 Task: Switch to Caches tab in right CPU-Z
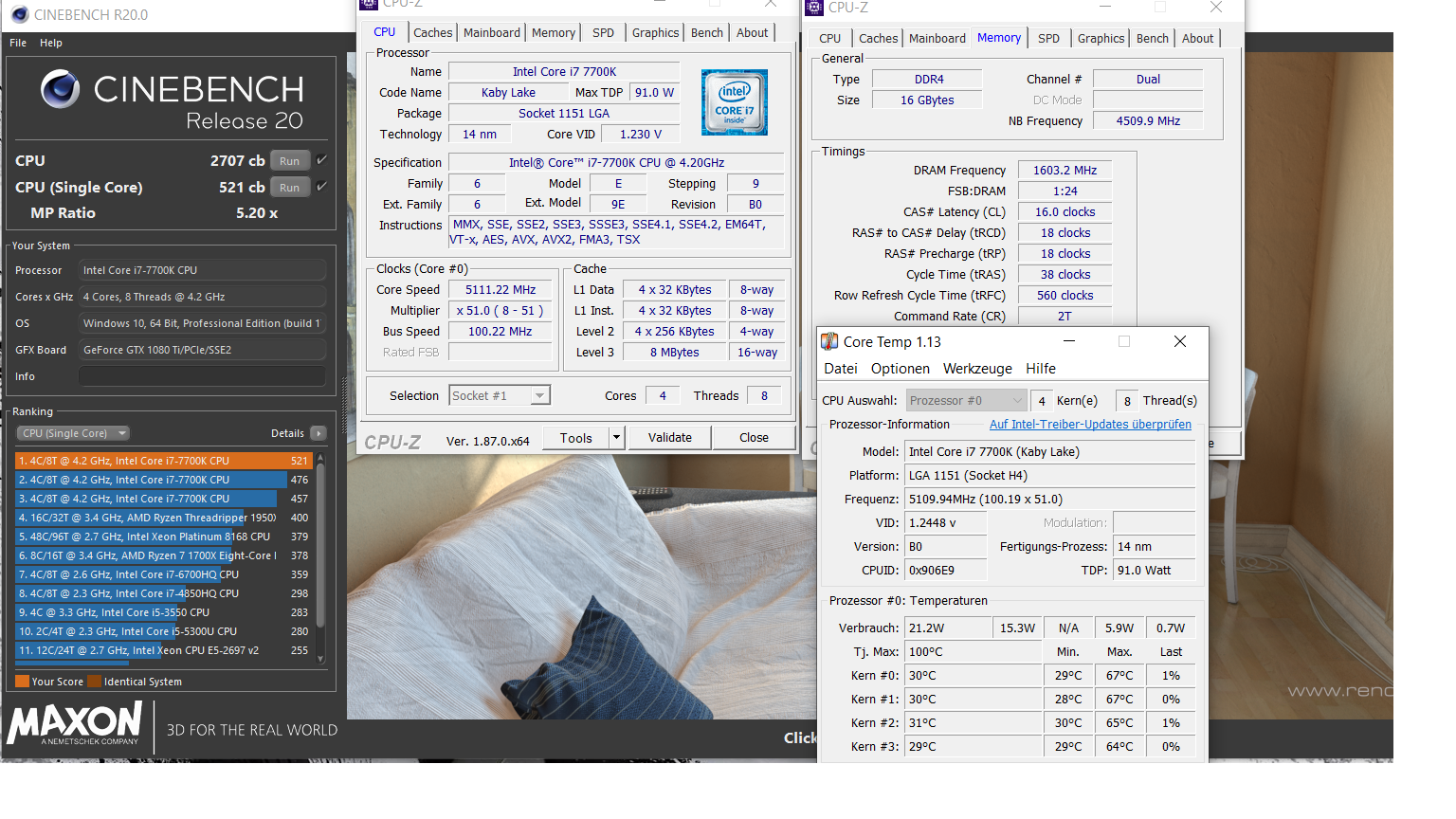878,39
